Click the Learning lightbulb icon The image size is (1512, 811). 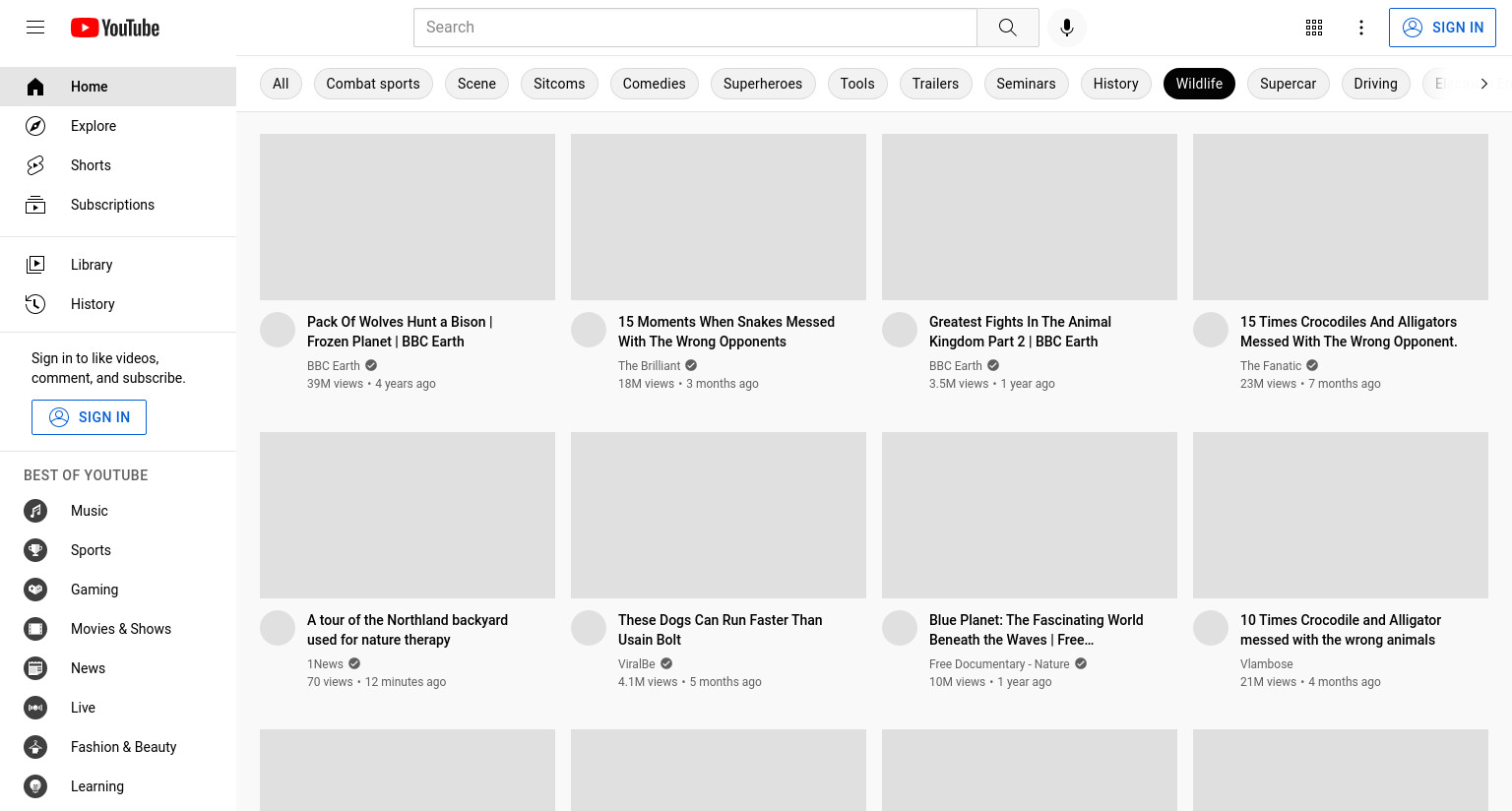[35, 786]
